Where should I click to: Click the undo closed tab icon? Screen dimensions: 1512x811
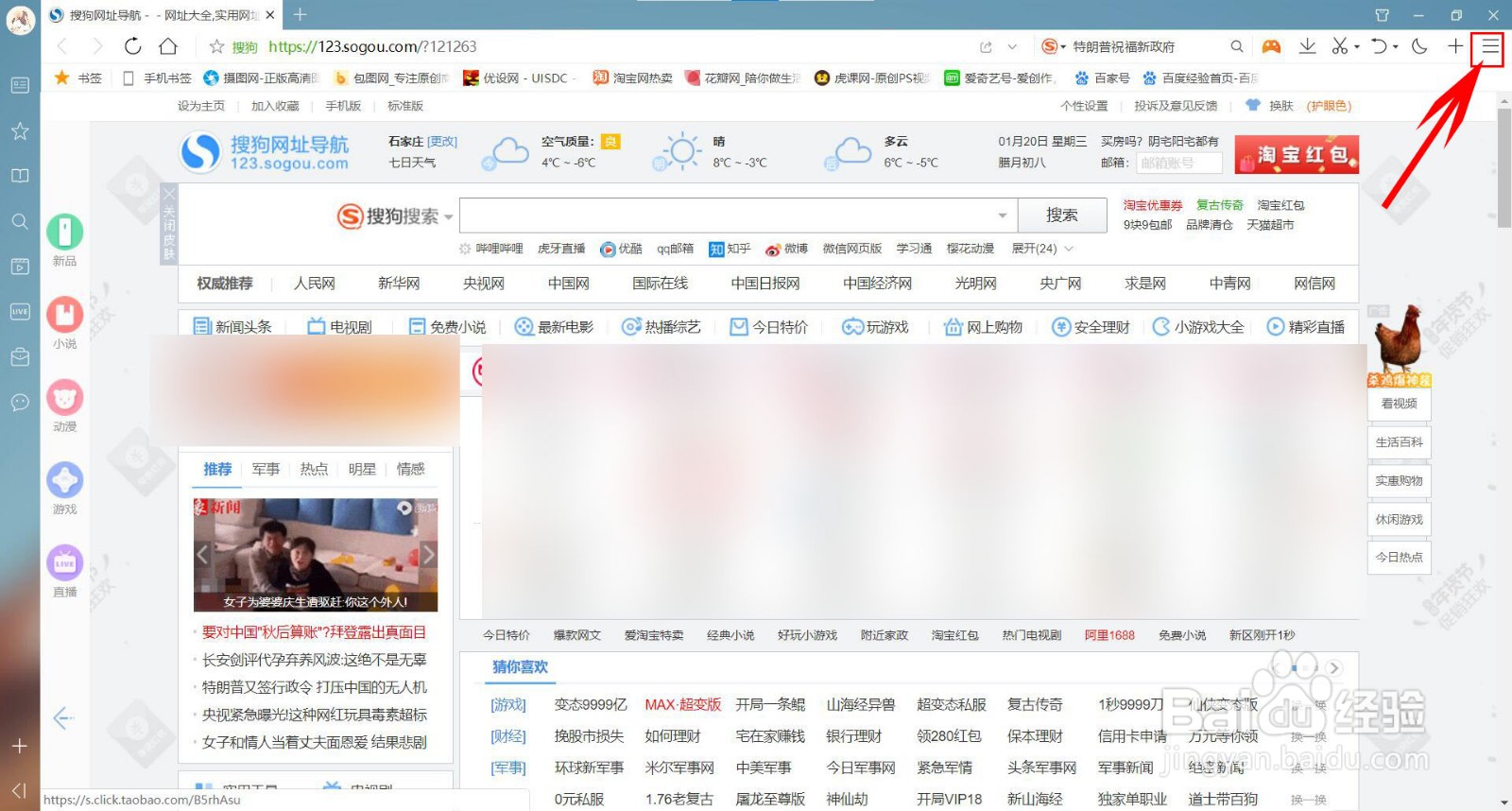(1381, 46)
